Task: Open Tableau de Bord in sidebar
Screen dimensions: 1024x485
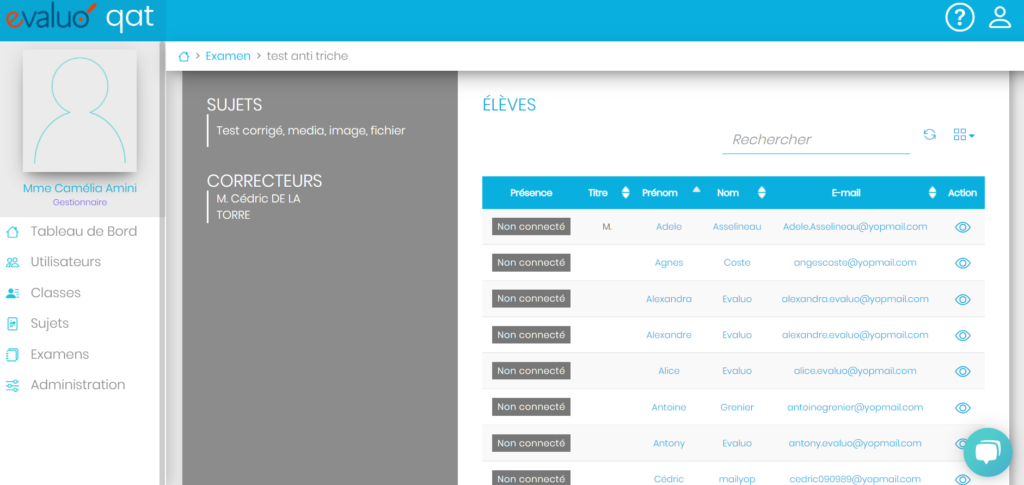Action: coord(83,231)
